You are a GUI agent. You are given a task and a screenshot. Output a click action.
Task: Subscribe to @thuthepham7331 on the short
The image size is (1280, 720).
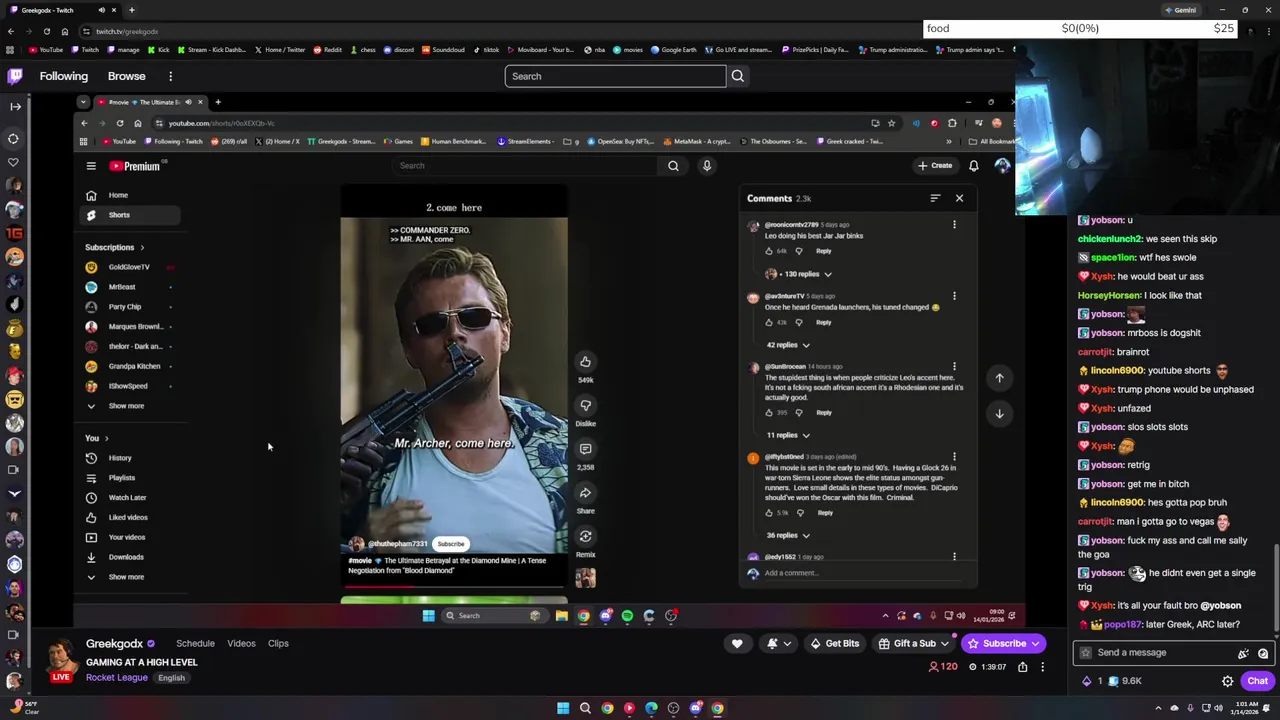coord(451,544)
